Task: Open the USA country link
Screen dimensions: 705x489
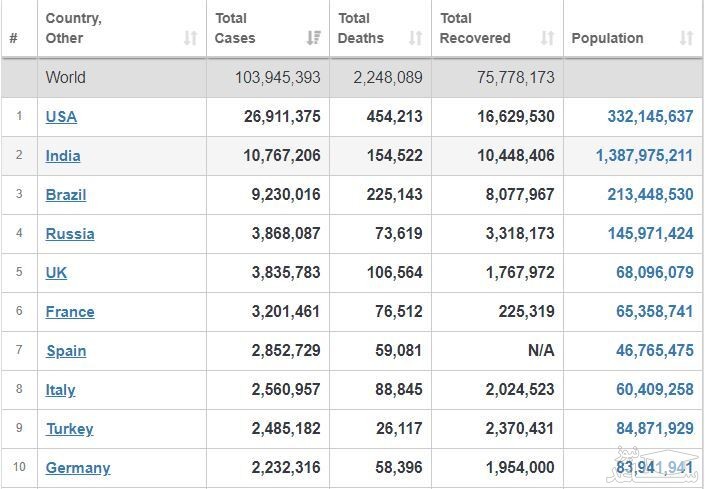Action: click(61, 116)
